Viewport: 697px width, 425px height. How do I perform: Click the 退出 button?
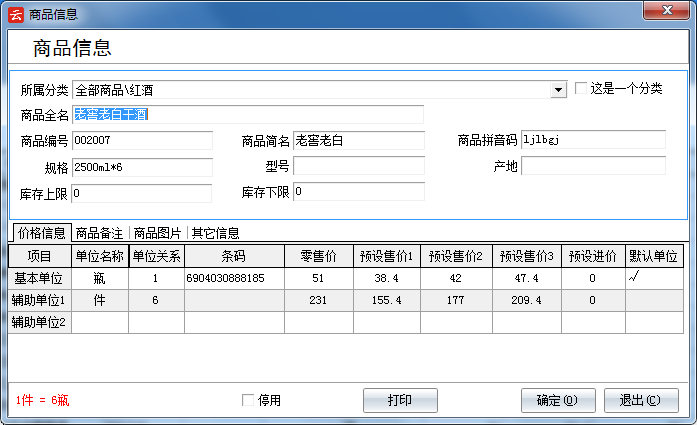pos(640,400)
